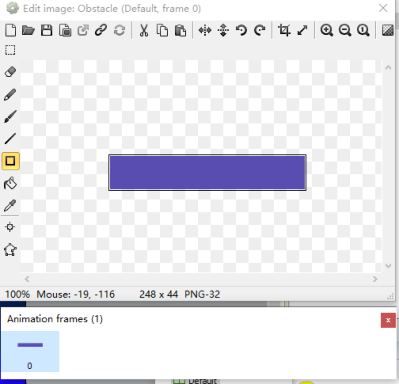This screenshot has height=384, width=399.
Task: Save the image with disk icon
Action: [47, 30]
